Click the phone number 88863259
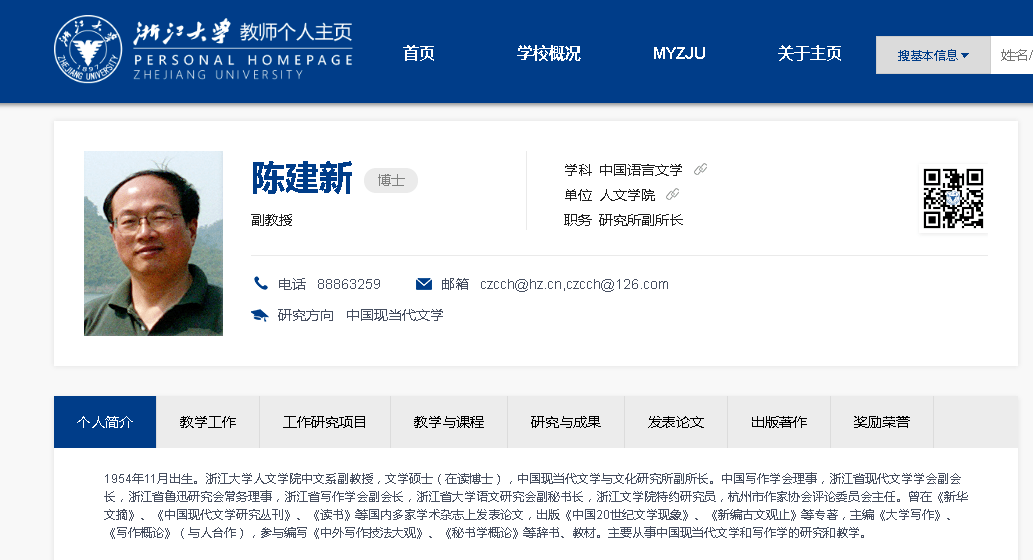Image resolution: width=1033 pixels, height=560 pixels. [349, 284]
